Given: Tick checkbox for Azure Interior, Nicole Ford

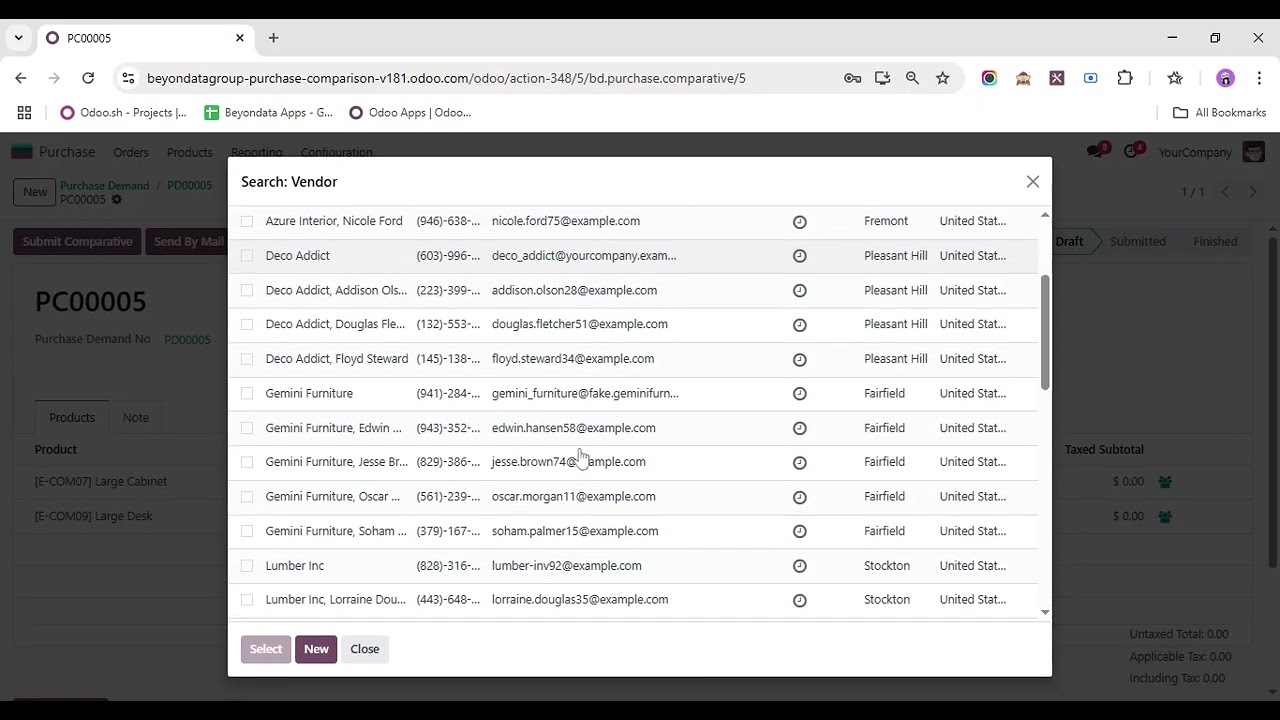Looking at the screenshot, I should click(247, 221).
